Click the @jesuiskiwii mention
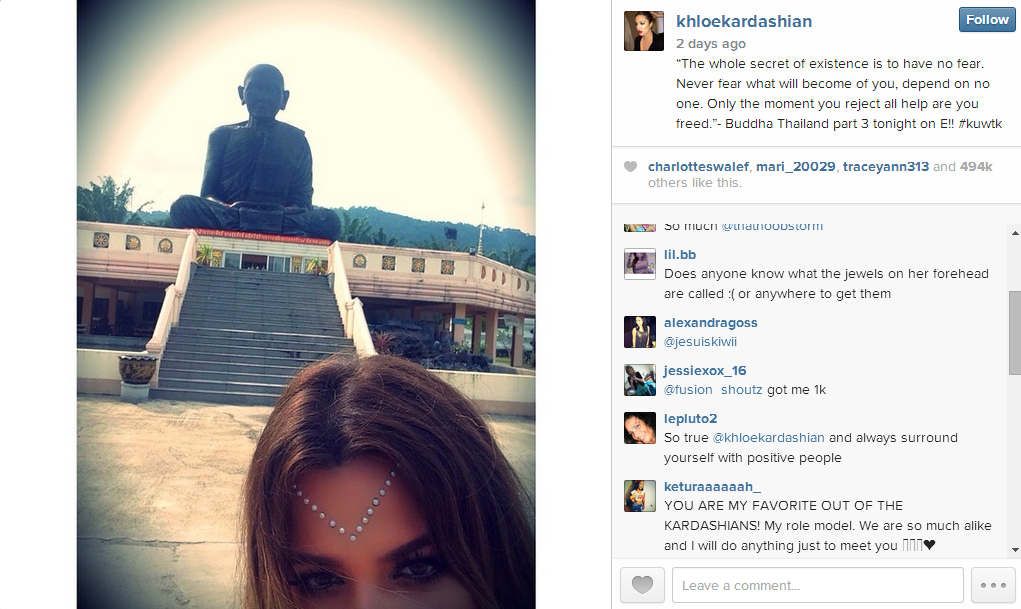Screen dimensions: 1021x609 coord(700,342)
